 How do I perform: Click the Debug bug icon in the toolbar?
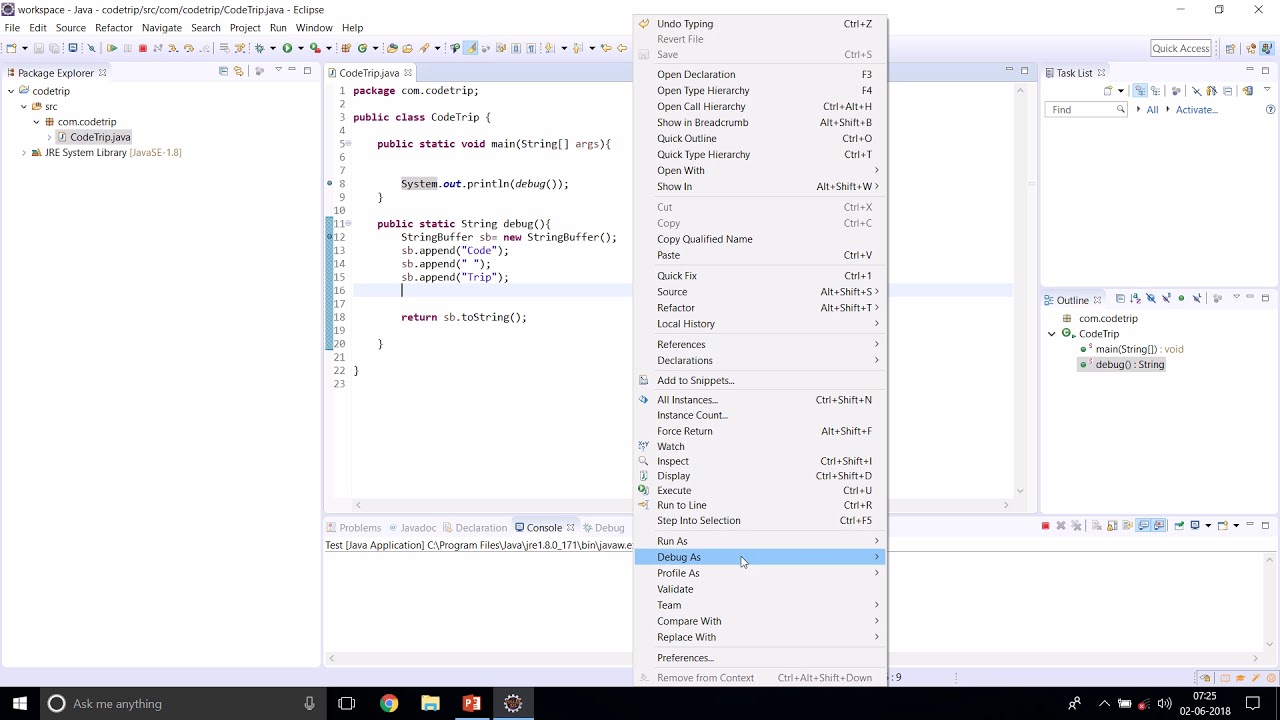[x=259, y=48]
